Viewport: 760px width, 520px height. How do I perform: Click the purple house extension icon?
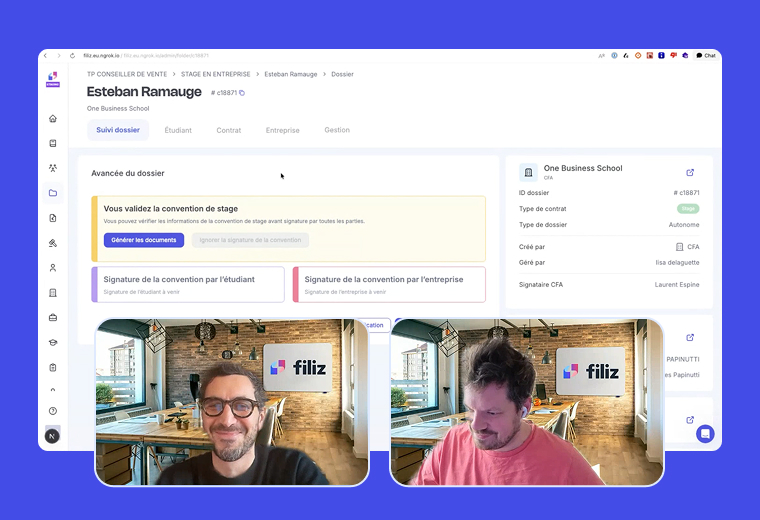[x=685, y=56]
